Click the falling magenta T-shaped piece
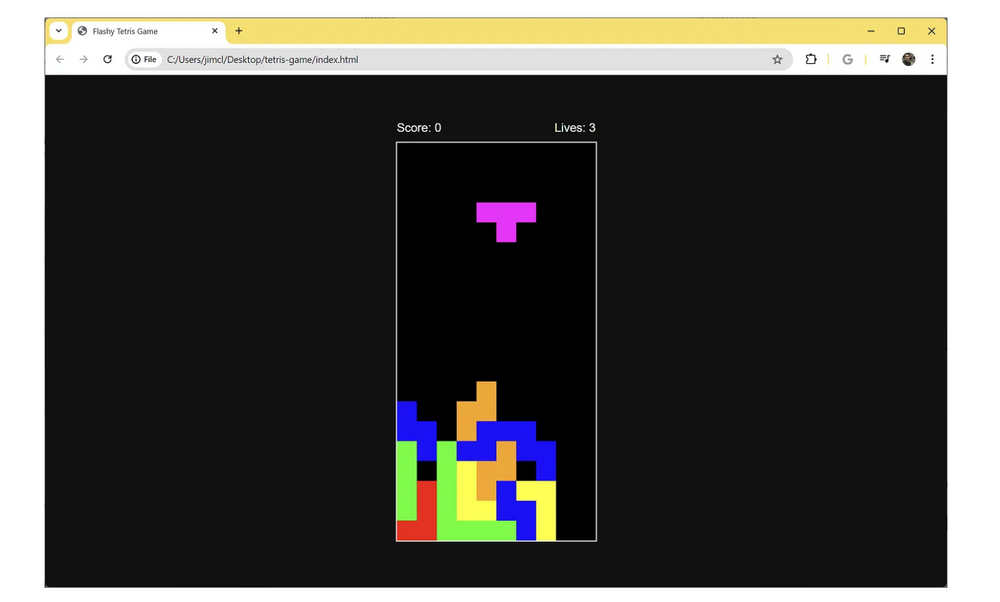Screen dimensions: 1000x602 point(506,213)
